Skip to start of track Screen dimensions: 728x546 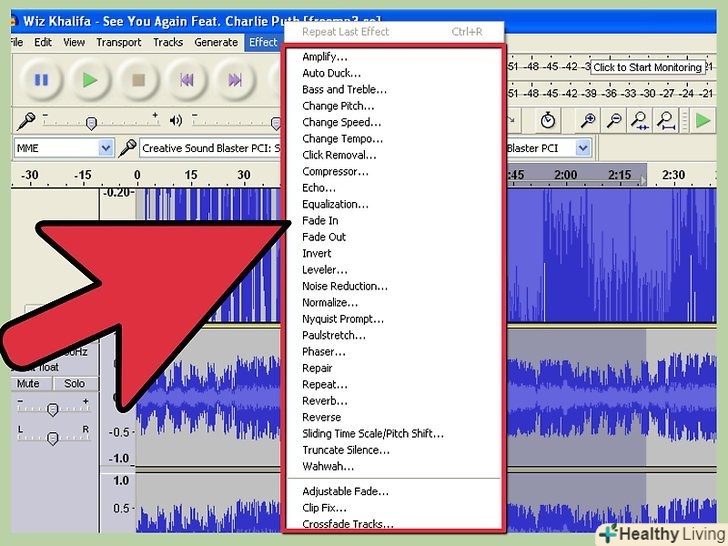tap(187, 80)
